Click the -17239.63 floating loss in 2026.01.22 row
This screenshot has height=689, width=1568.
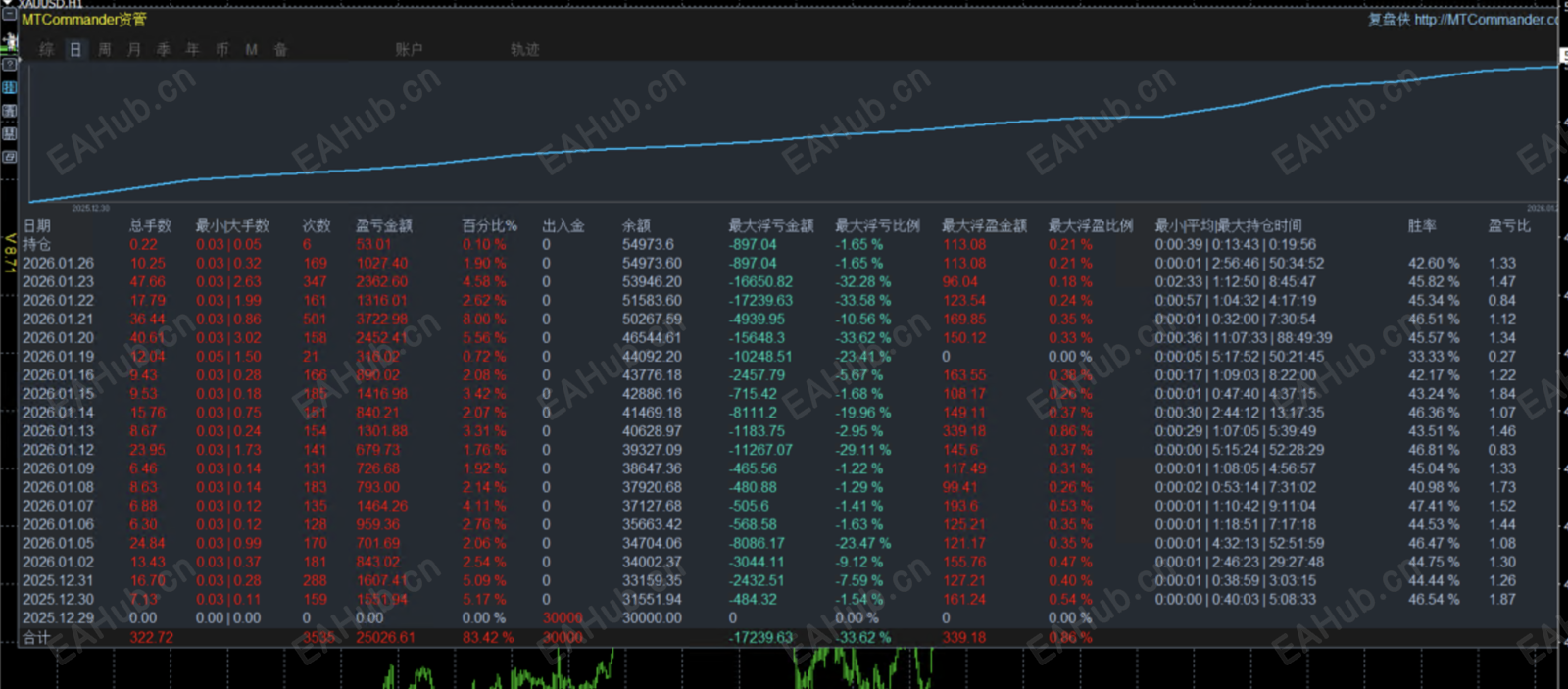760,300
